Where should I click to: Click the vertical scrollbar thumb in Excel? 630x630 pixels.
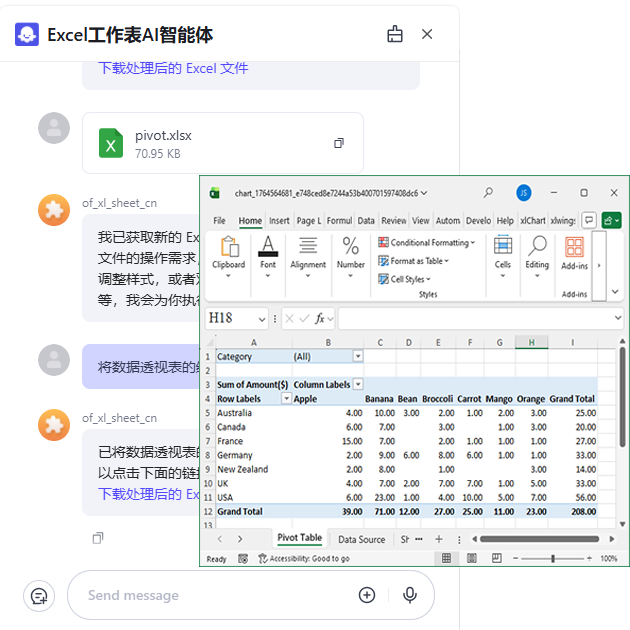point(622,397)
